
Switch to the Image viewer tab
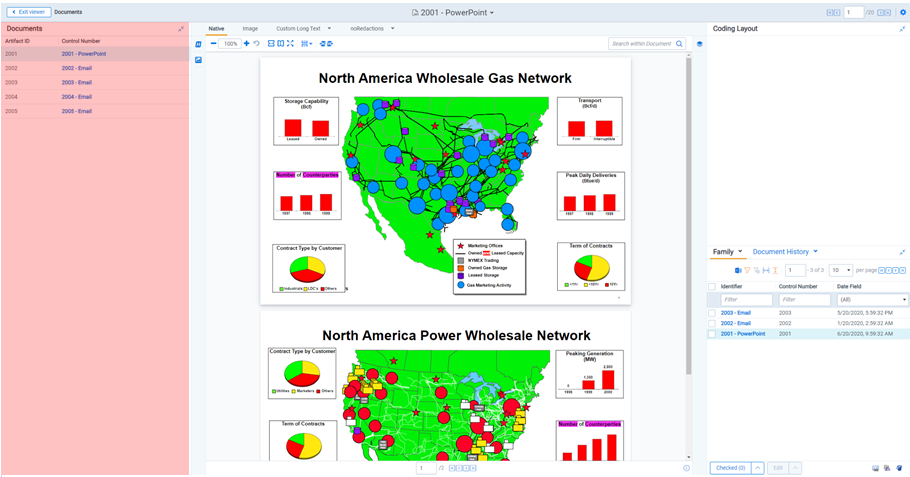tap(250, 28)
